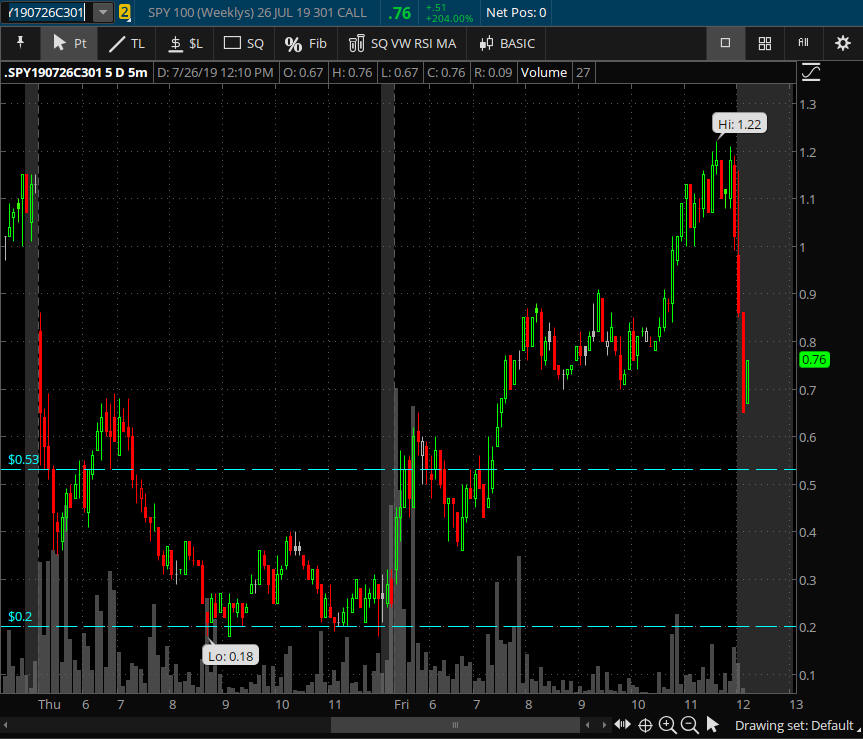Activate the crosshair pan tool
This screenshot has width=863, height=739.
tap(645, 725)
